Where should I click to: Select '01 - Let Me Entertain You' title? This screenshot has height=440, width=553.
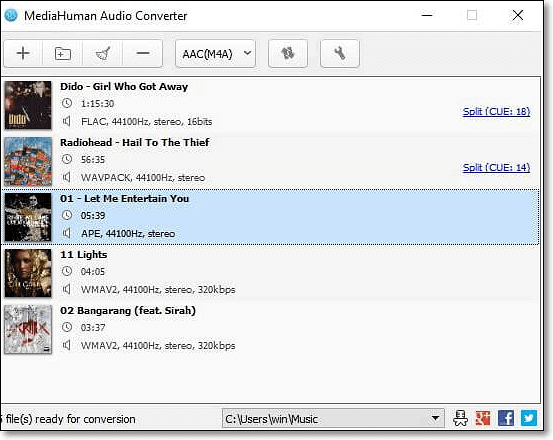(124, 199)
